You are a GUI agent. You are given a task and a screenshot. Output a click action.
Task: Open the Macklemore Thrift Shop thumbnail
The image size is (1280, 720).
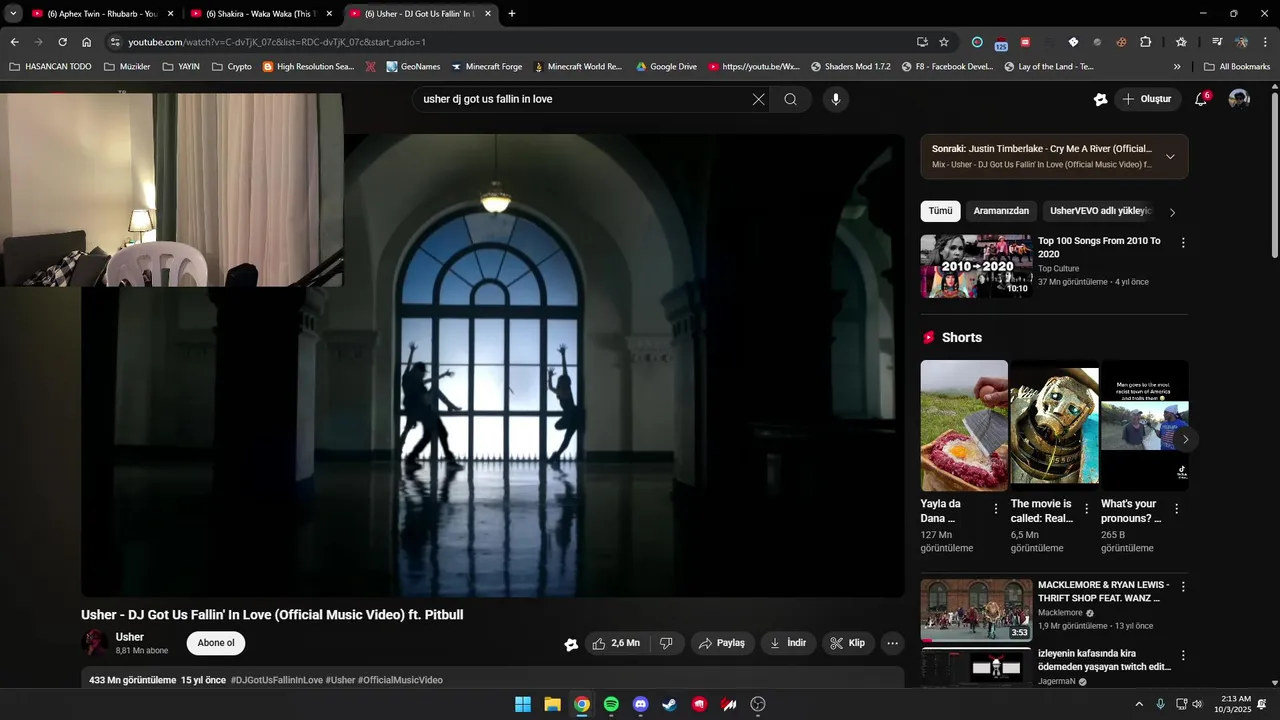click(976, 610)
